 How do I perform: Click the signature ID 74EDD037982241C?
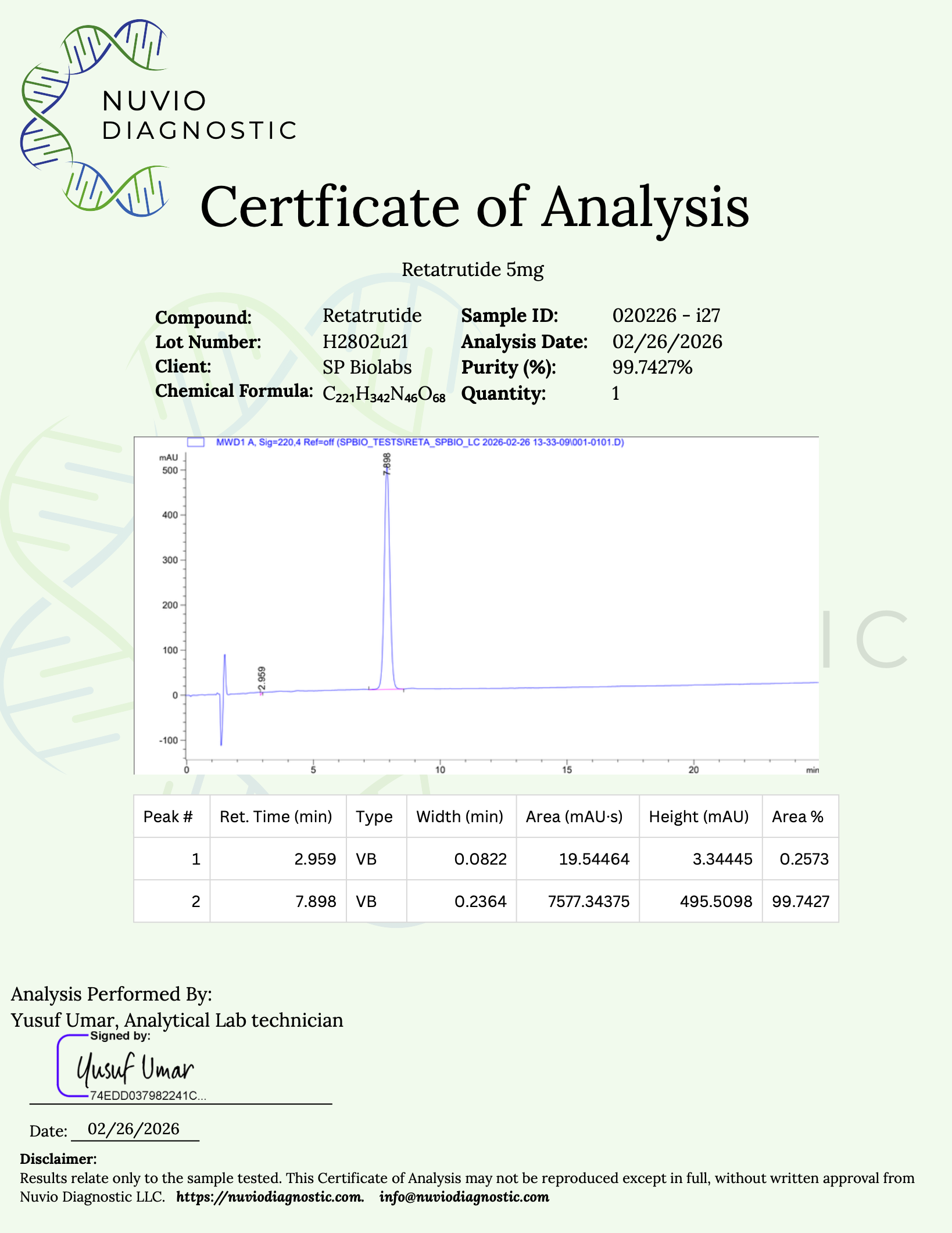tap(148, 1096)
